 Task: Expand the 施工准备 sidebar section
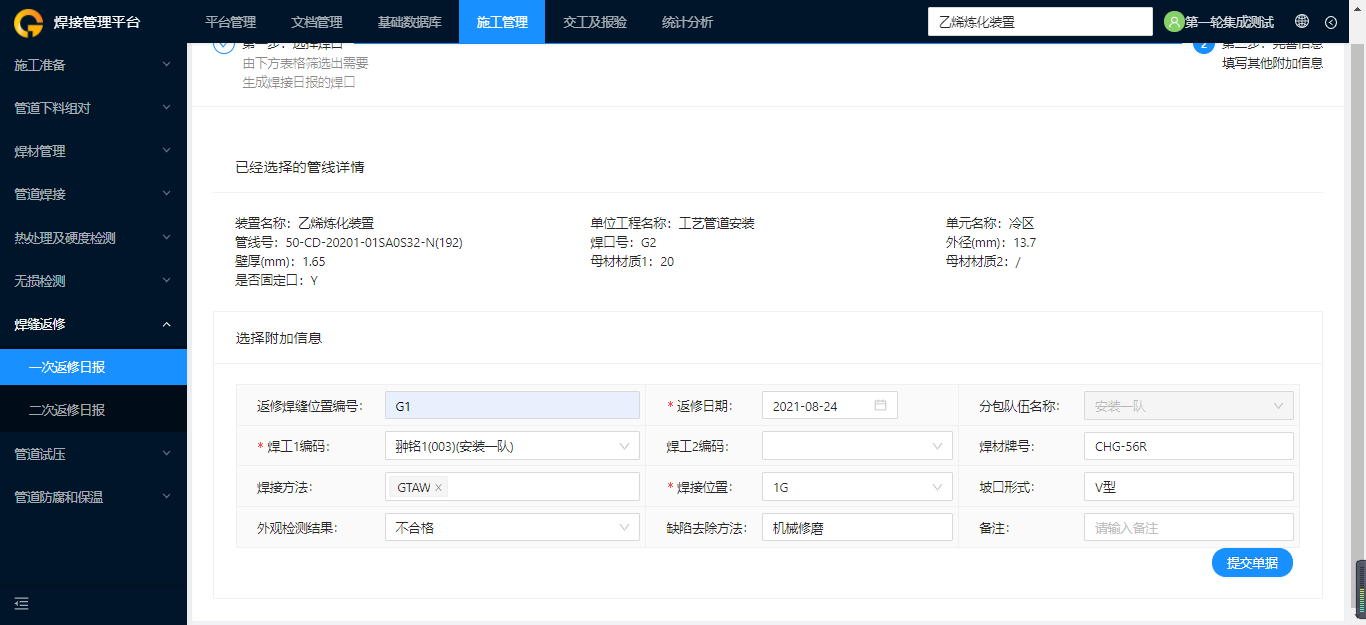point(93,65)
